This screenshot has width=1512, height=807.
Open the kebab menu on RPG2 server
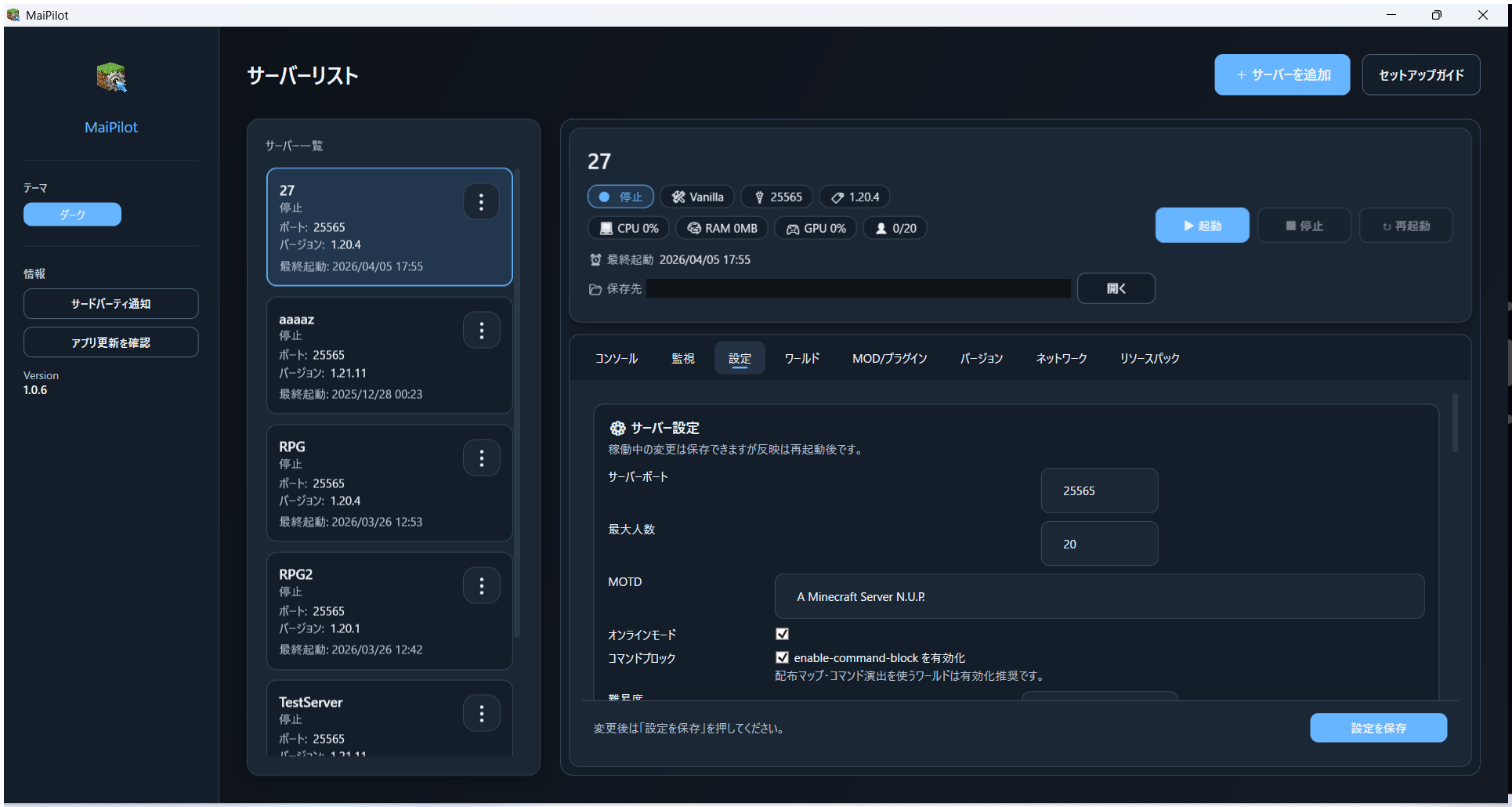[x=481, y=585]
